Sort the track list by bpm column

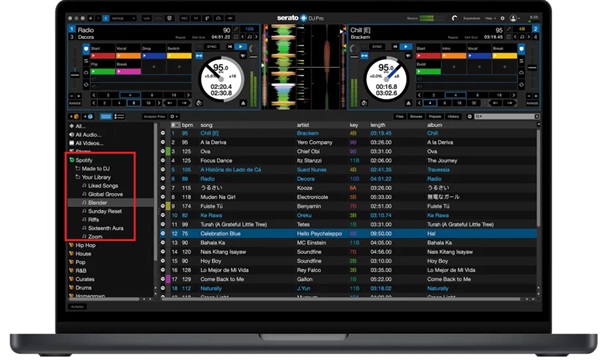tap(188, 125)
